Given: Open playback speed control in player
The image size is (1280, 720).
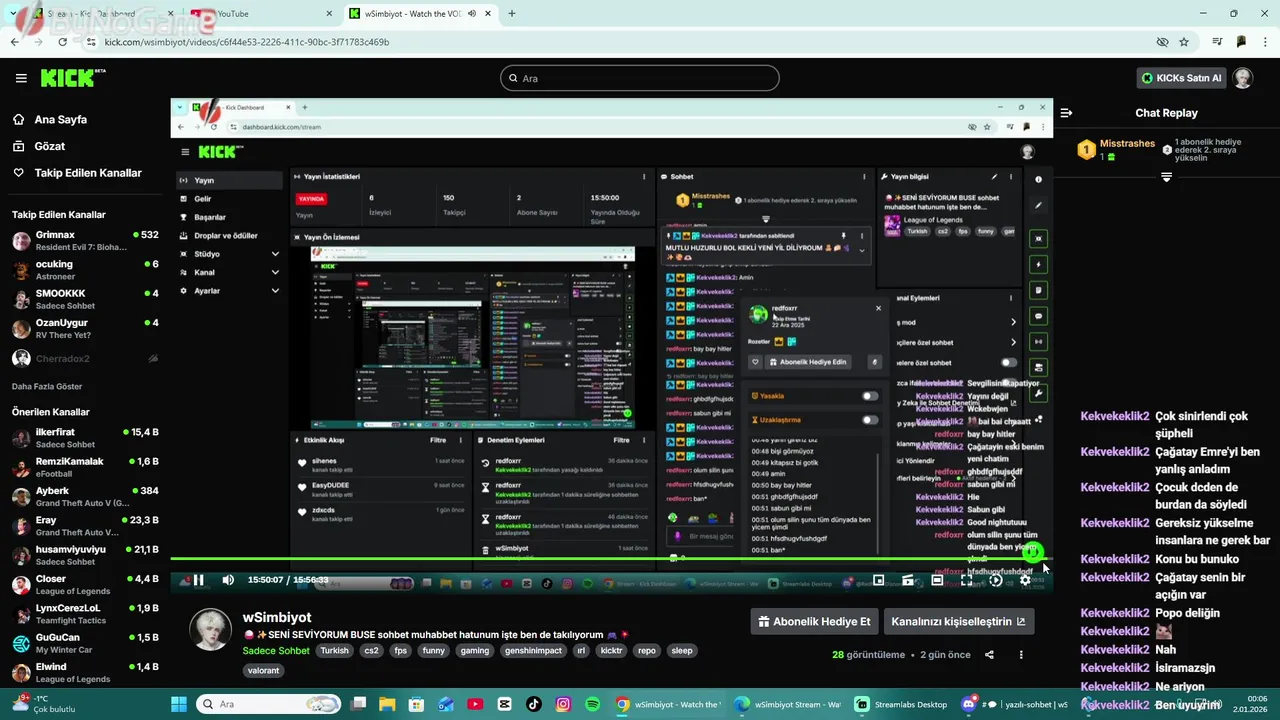Looking at the screenshot, I should click(x=996, y=580).
